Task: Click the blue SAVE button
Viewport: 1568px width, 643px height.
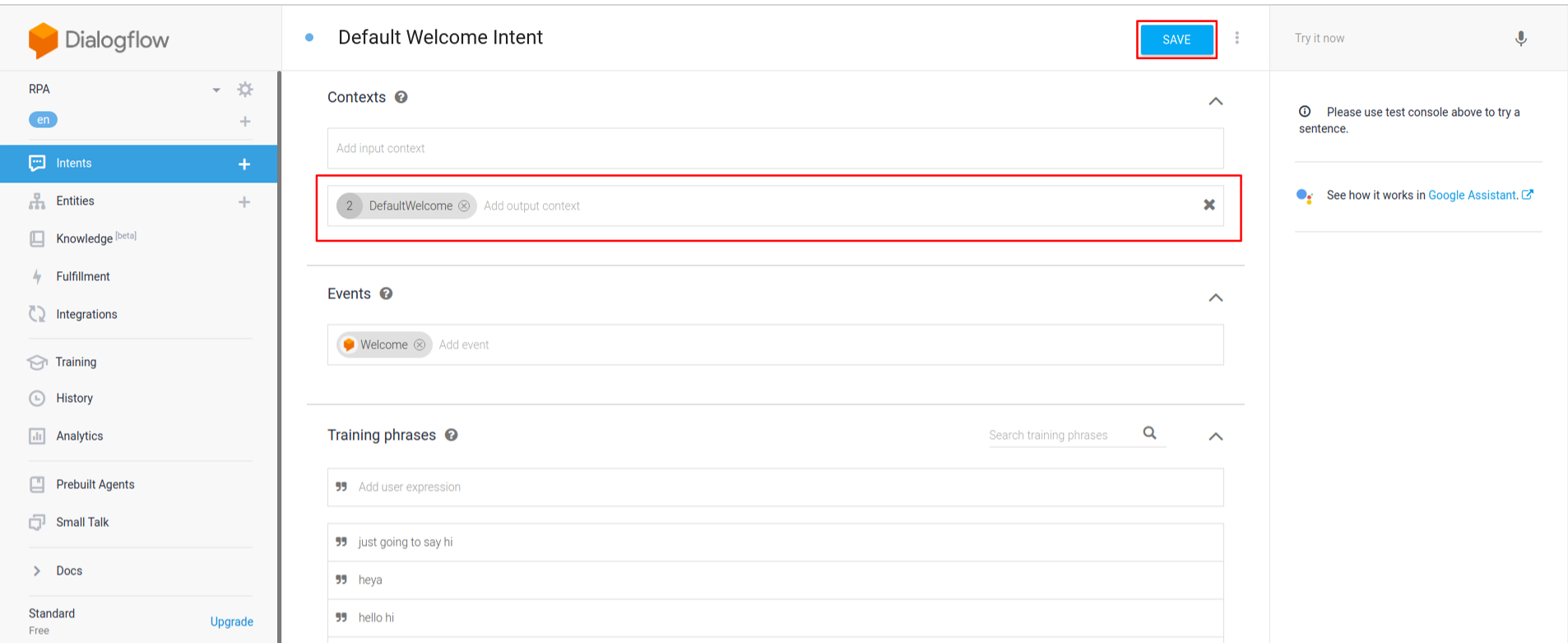Action: (1176, 39)
